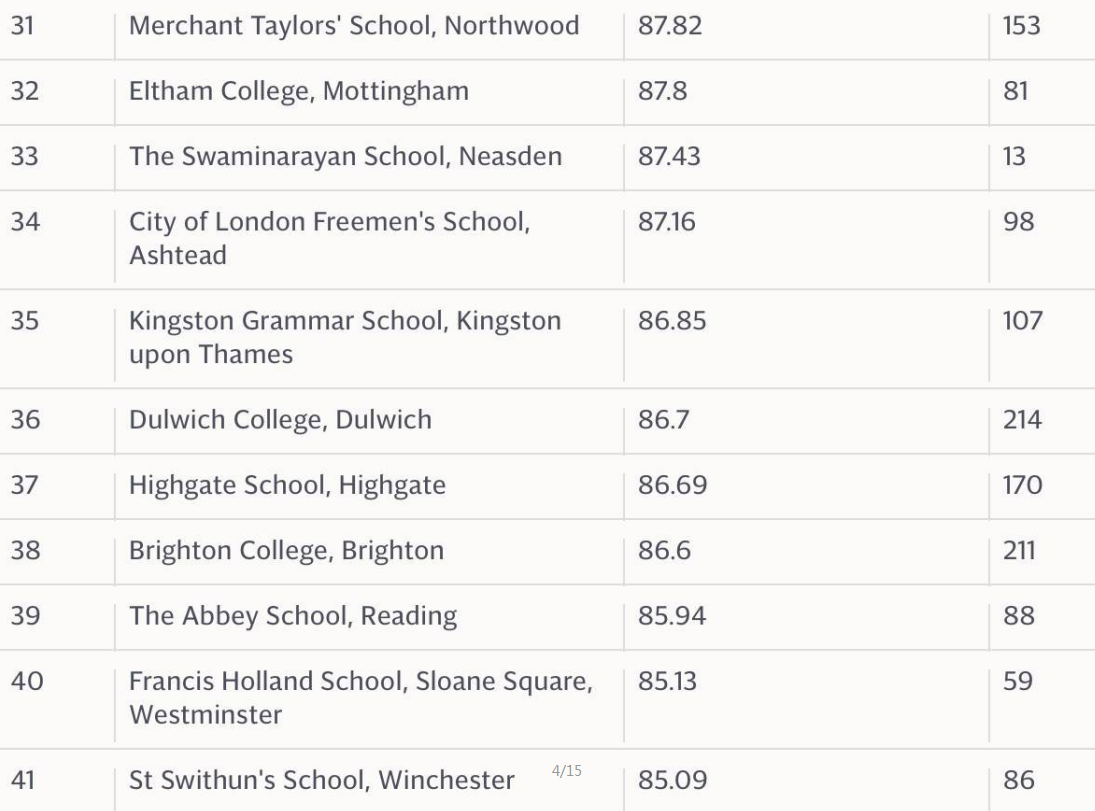Screen dimensions: 1095x811
Task: Click the 87.82 score value
Action: pyautogui.click(x=670, y=26)
